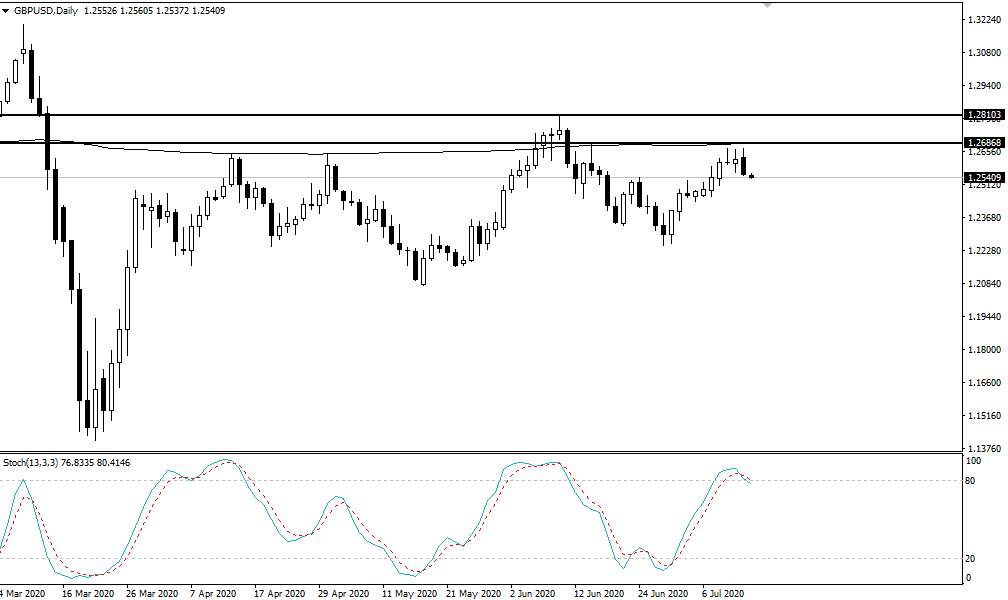Viewport: 1008px width, 600px height.
Task: Click the 80 level on stochastic scale
Action: (972, 480)
